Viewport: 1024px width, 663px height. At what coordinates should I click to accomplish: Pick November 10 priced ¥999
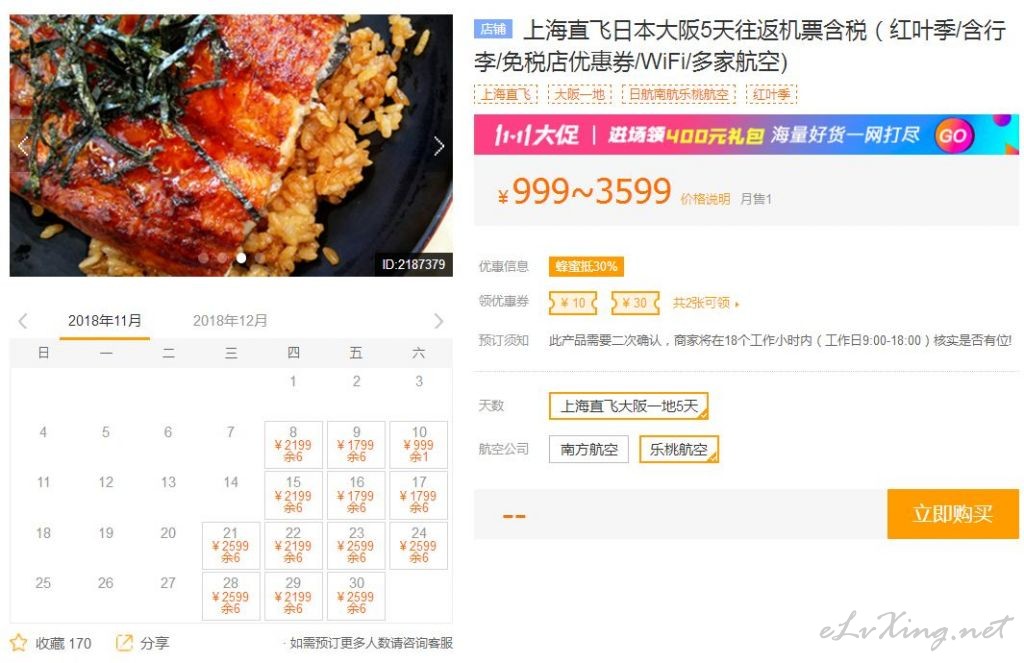419,444
